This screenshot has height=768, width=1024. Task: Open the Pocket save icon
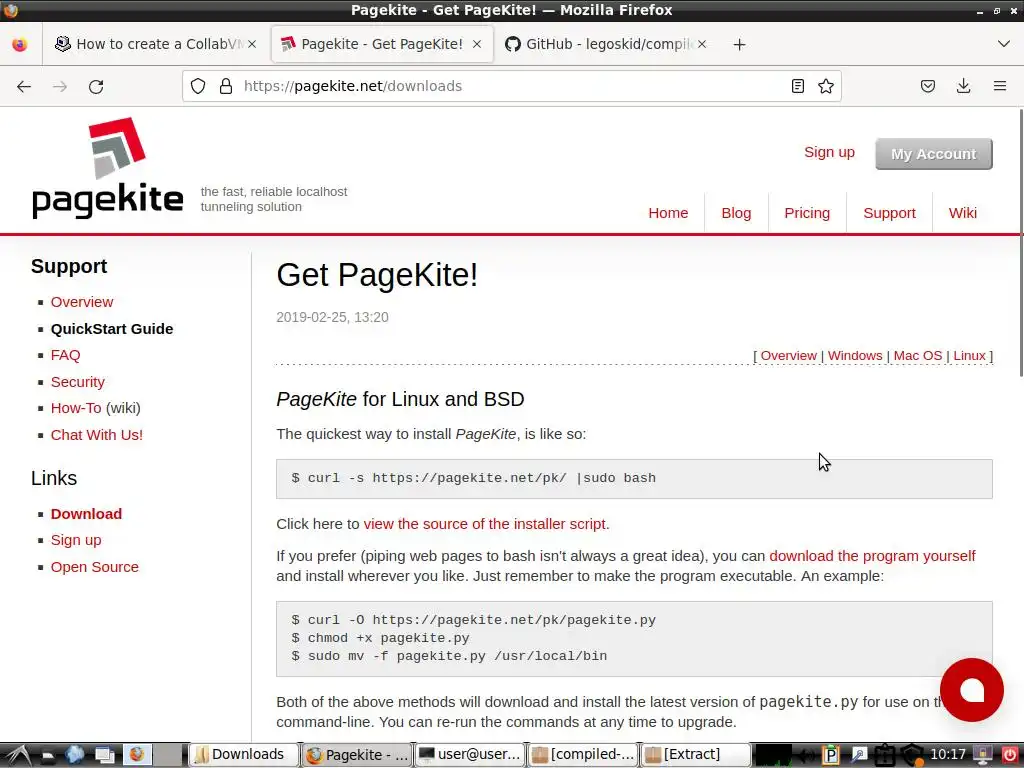click(x=928, y=86)
